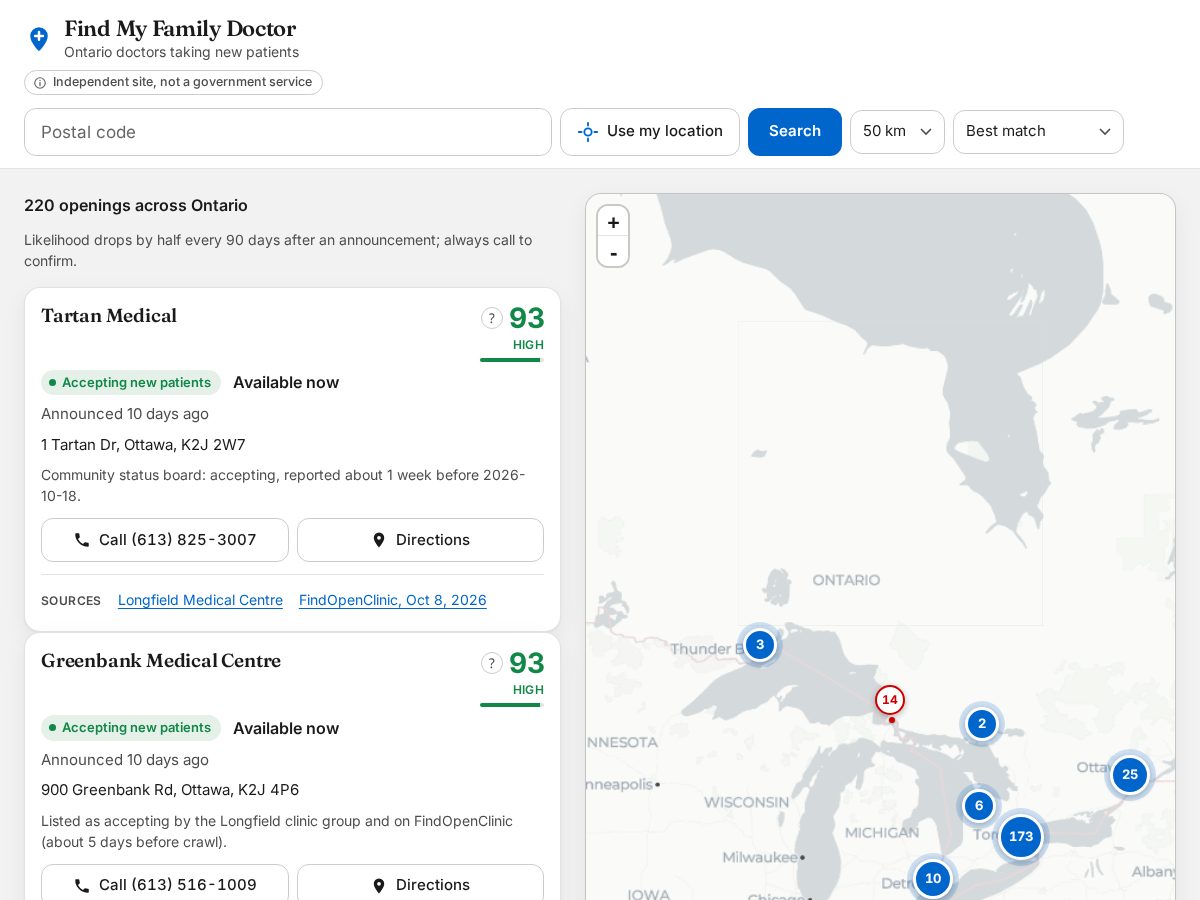Zoom out the map with minus button
The image size is (1200, 900).
pos(613,252)
